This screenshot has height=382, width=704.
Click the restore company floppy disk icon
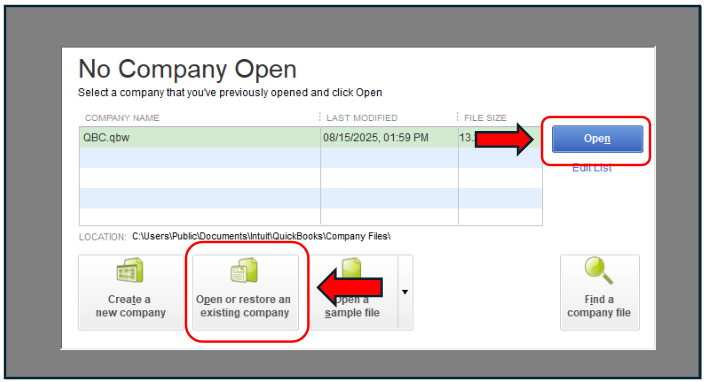pyautogui.click(x=244, y=270)
